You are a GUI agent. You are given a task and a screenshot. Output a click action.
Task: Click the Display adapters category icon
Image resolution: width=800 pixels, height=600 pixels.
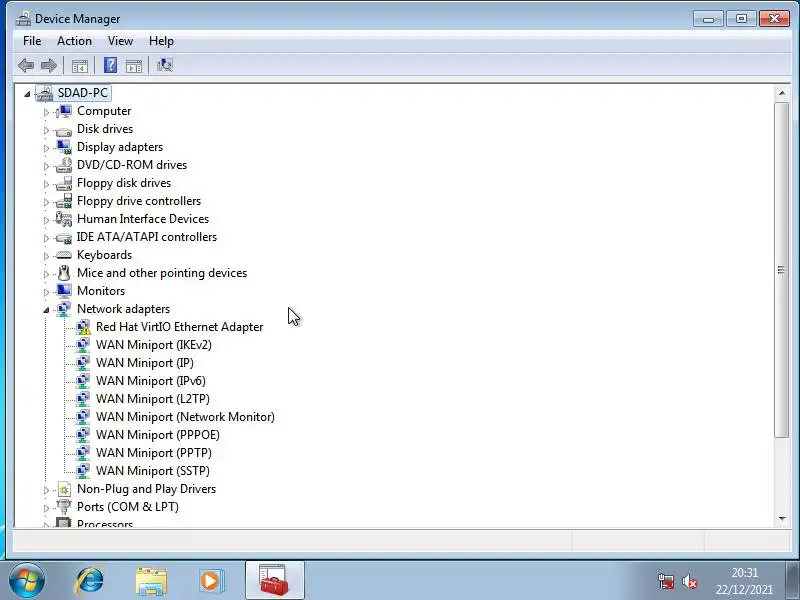click(64, 147)
